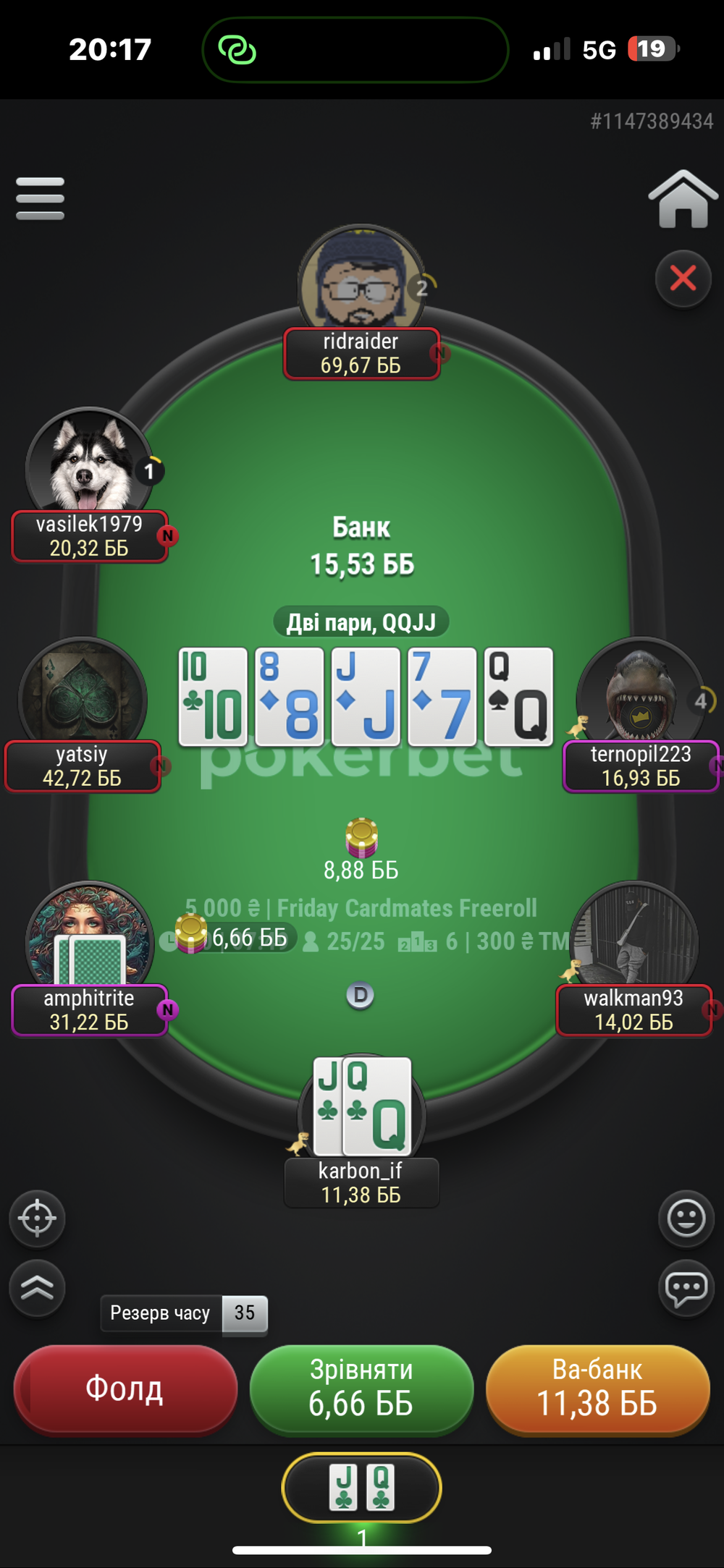Tap the Банк 15,53 ББ pot label

(361, 546)
